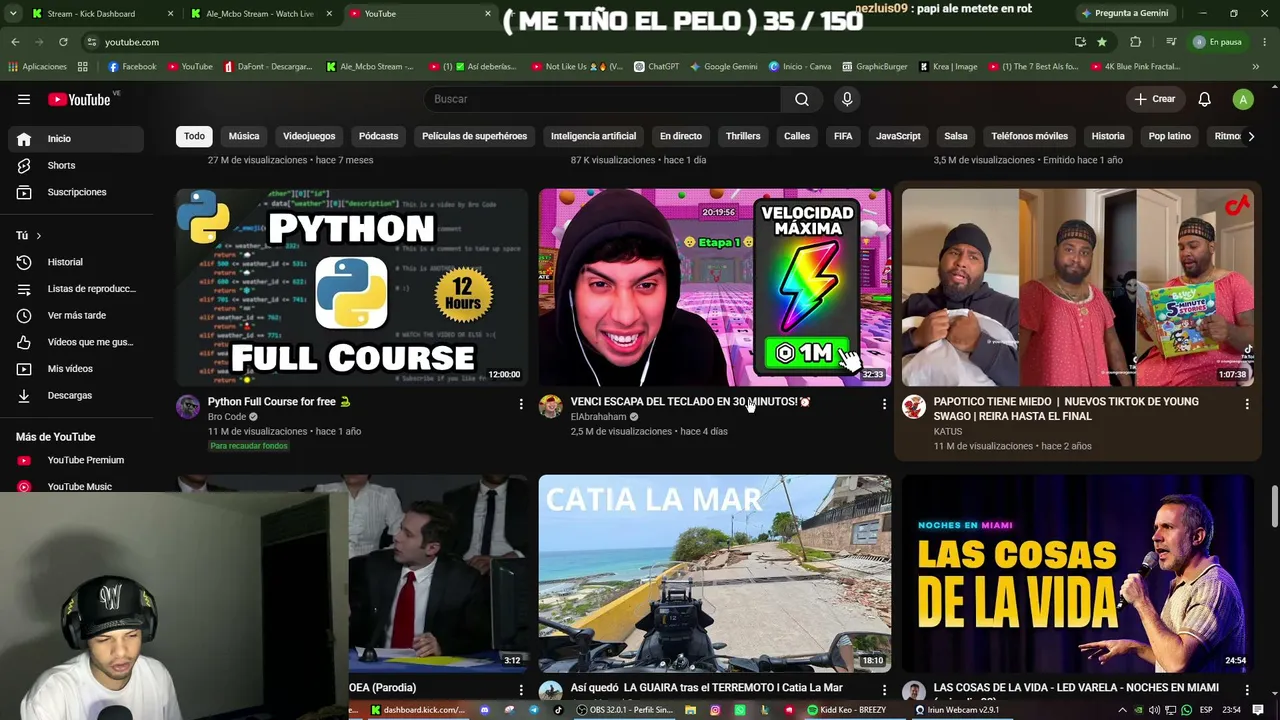Open the green account avatar menu
Screen dimensions: 1280x720
(x=1243, y=99)
